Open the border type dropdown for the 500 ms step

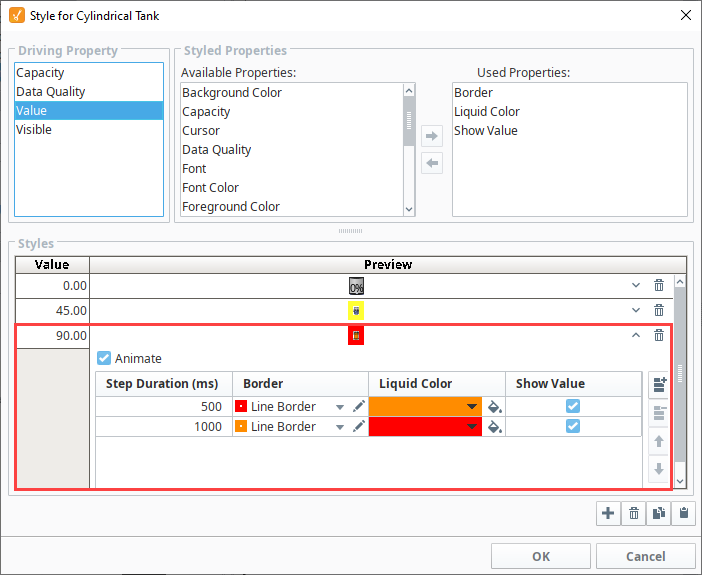coord(340,407)
